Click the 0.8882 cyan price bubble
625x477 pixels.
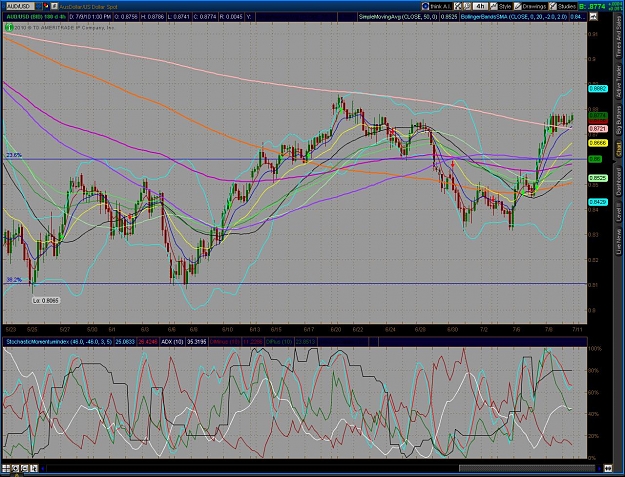click(598, 89)
